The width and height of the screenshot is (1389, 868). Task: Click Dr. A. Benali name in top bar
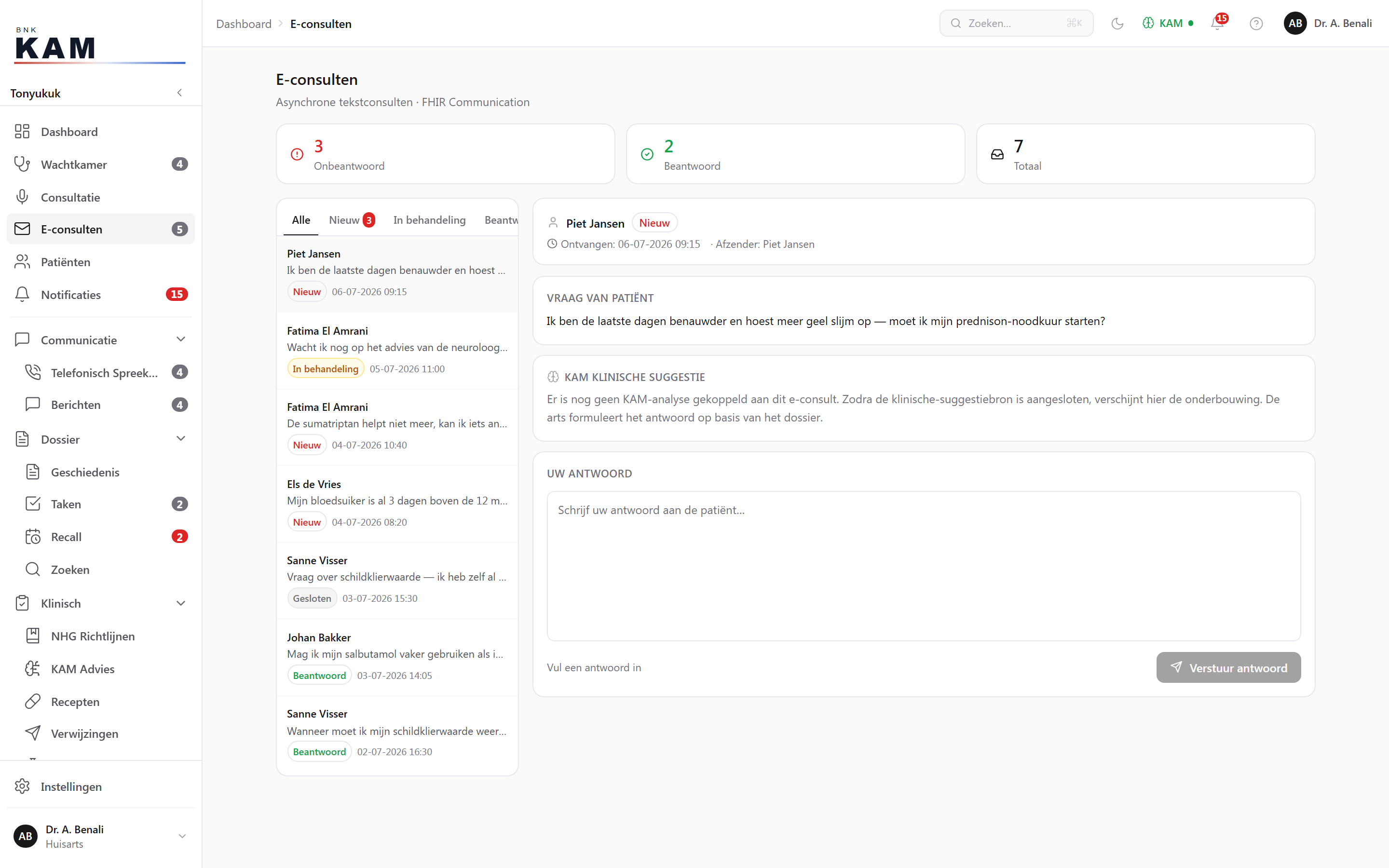[x=1343, y=24]
